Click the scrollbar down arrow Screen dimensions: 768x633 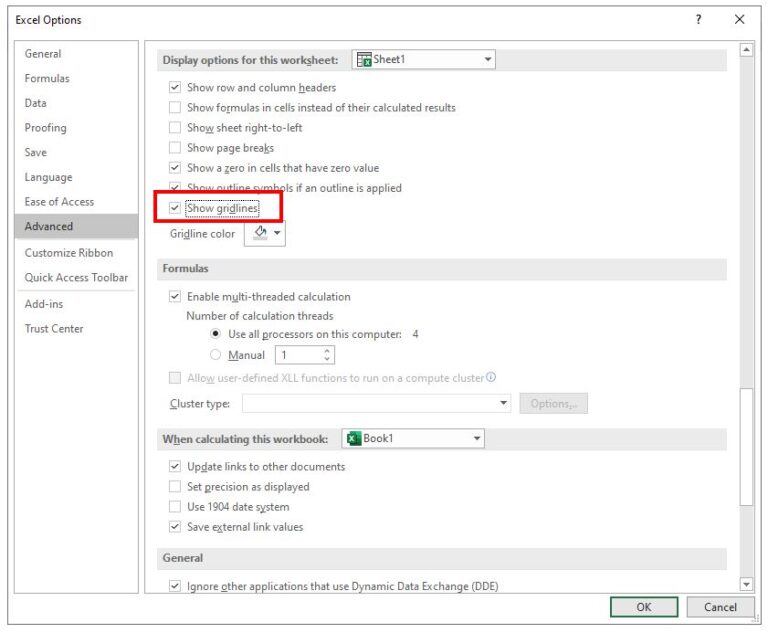[x=746, y=584]
